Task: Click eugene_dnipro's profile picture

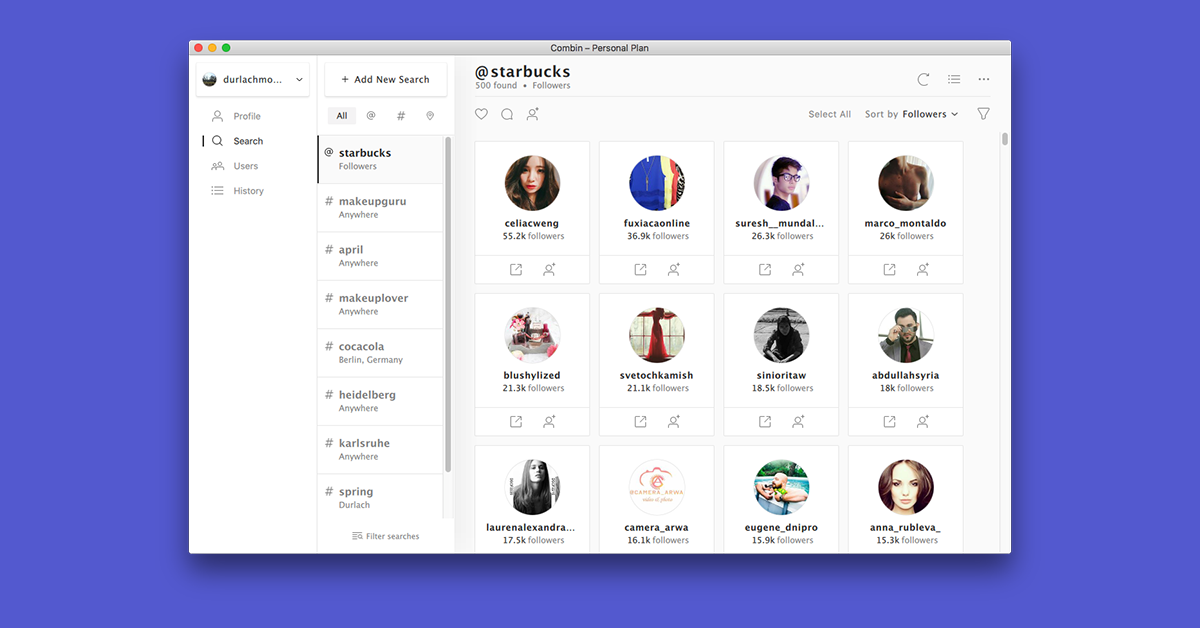Action: pyautogui.click(x=781, y=487)
